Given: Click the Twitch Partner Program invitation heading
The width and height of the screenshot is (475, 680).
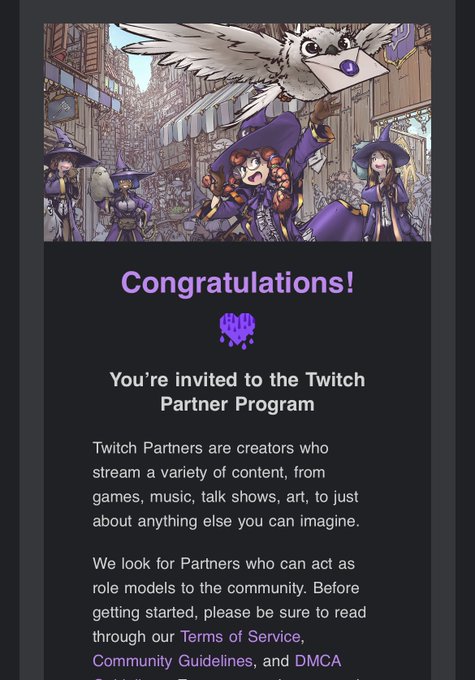Looking at the screenshot, I should [x=237, y=392].
